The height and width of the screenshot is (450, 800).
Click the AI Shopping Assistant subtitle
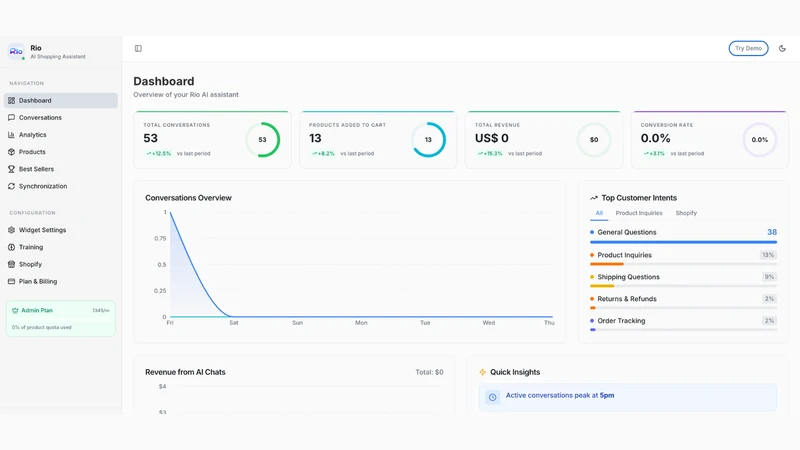click(x=58, y=57)
